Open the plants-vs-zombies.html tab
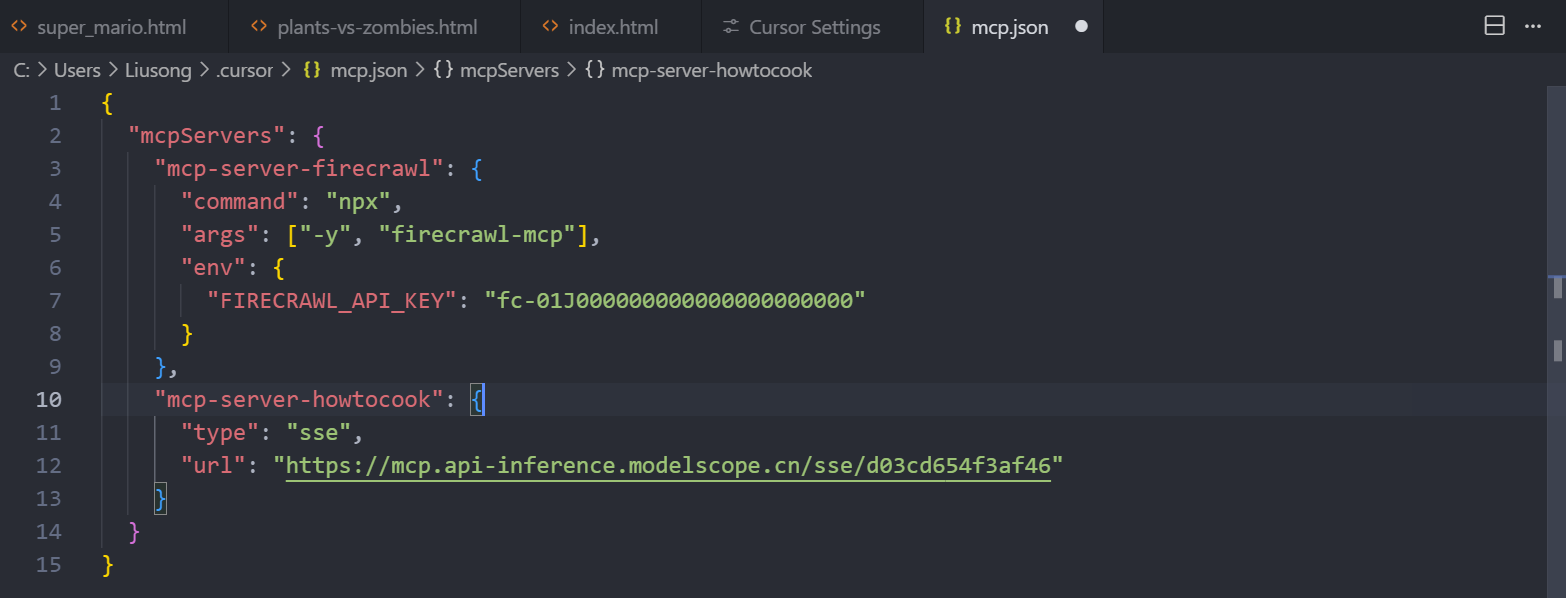The width and height of the screenshot is (1566, 598). (375, 27)
